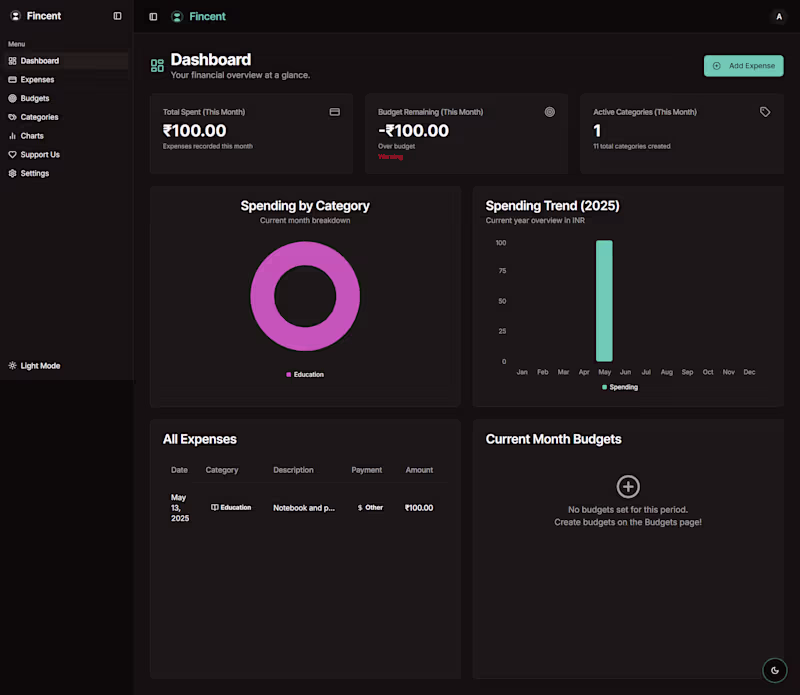Image resolution: width=800 pixels, height=695 pixels.
Task: Click the Add Expense button
Action: click(743, 66)
